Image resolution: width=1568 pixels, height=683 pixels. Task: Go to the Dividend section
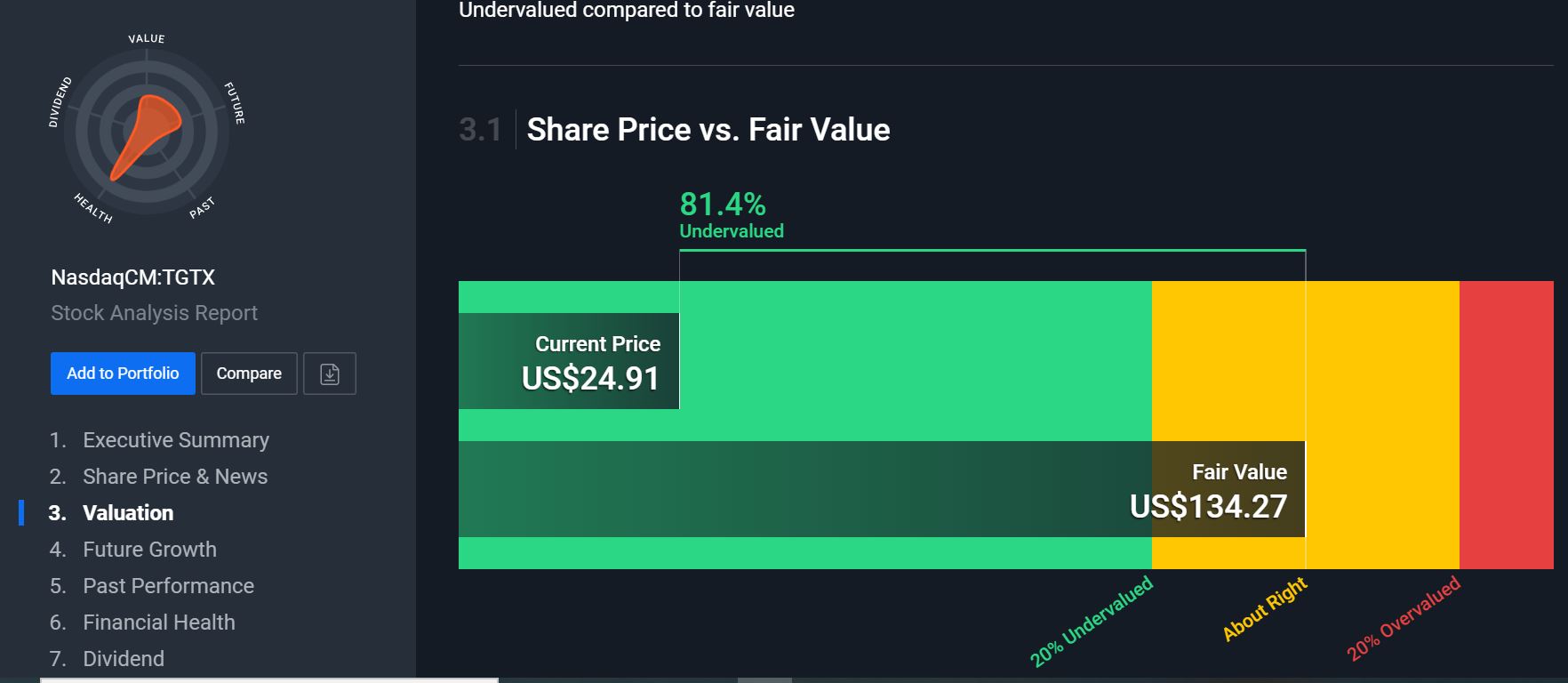pyautogui.click(x=124, y=659)
